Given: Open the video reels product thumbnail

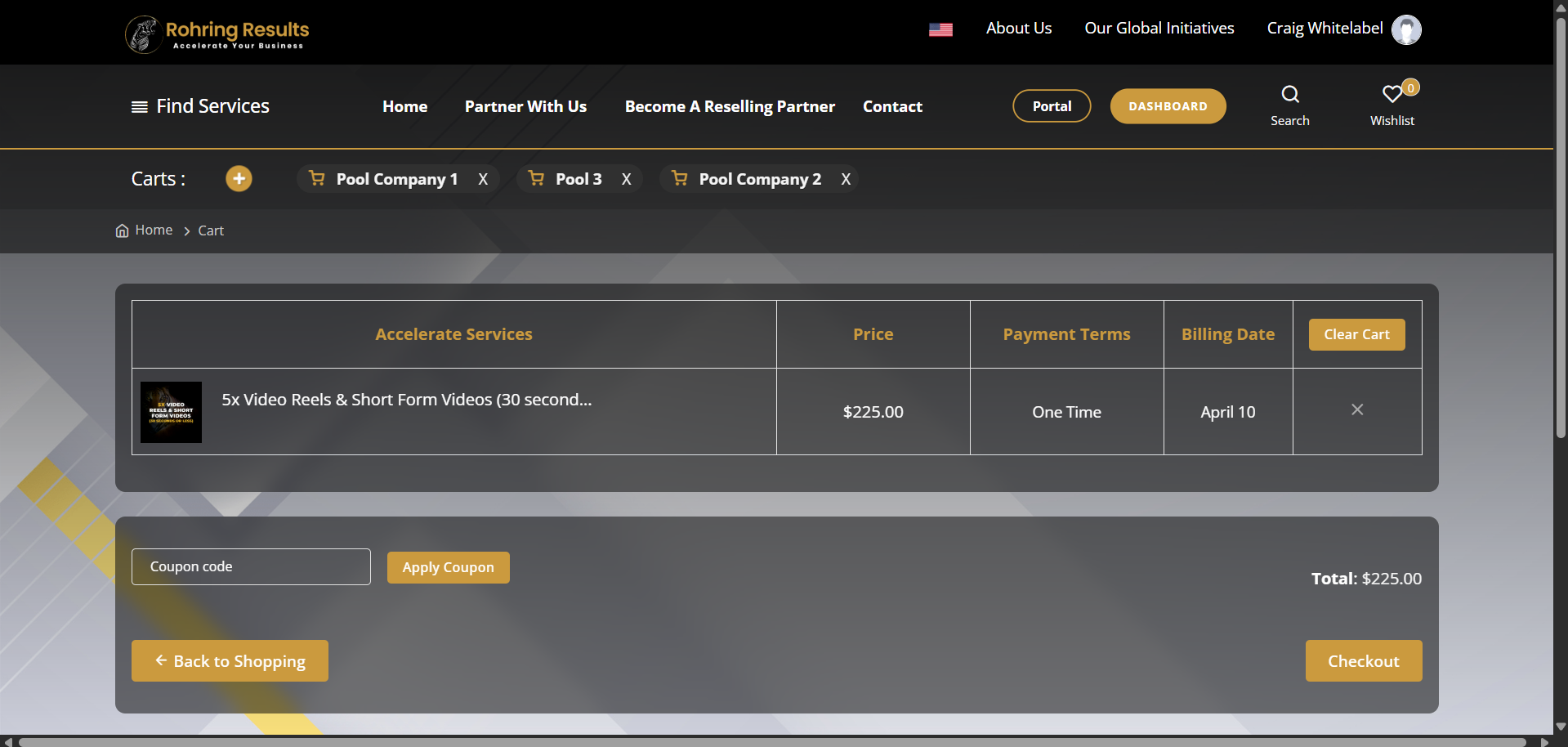Looking at the screenshot, I should click(171, 412).
